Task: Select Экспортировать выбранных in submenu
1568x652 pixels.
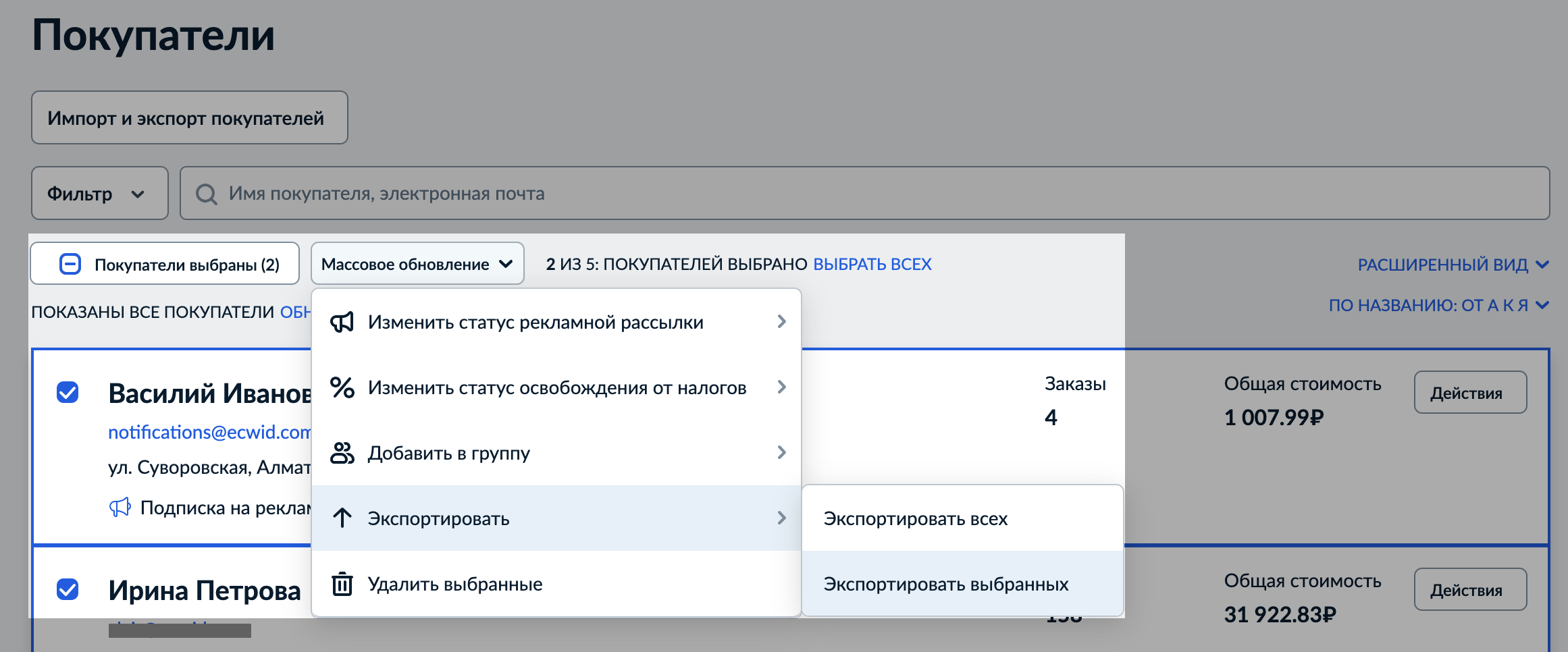Action: [x=962, y=584]
